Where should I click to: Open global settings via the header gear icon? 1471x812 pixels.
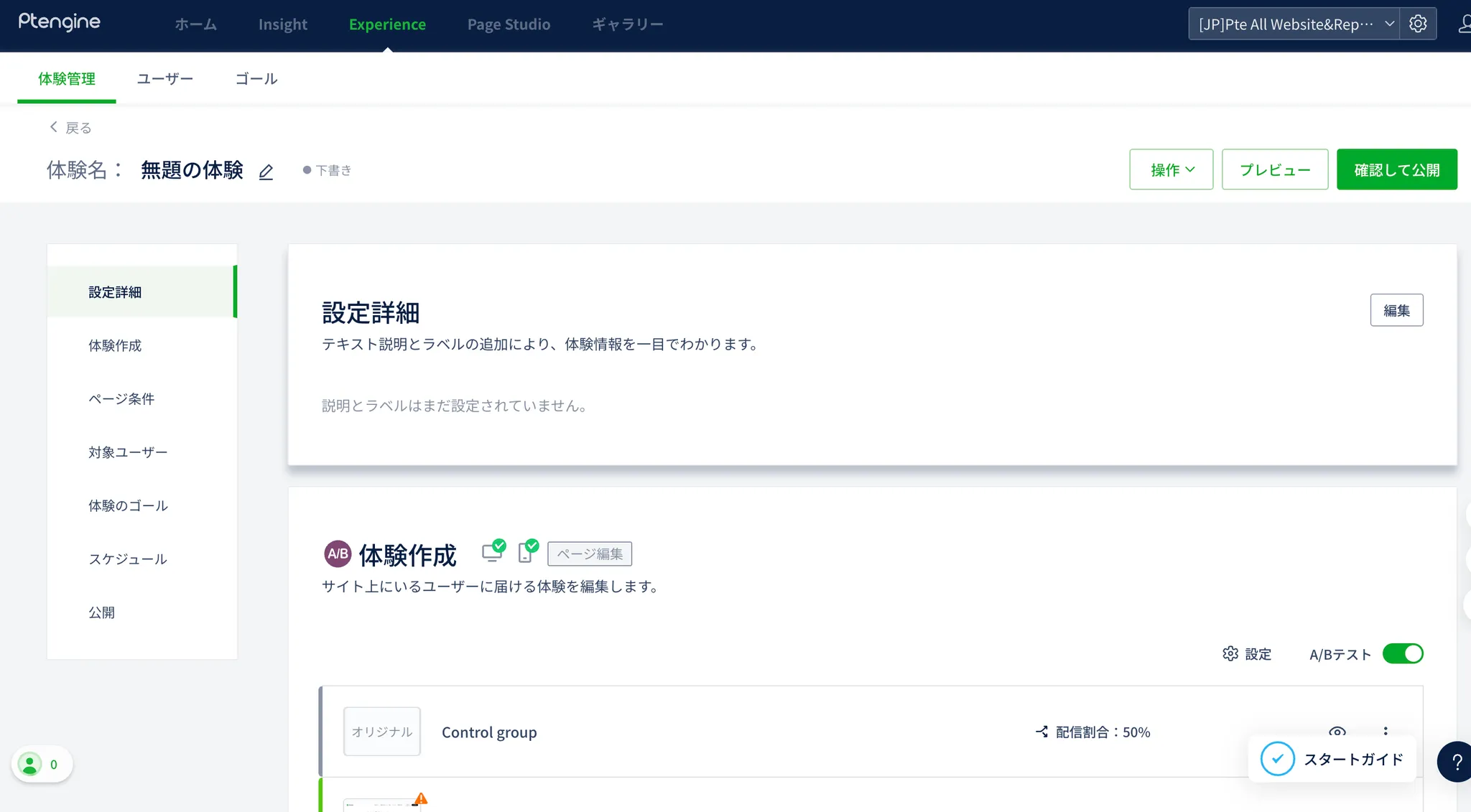coord(1418,24)
